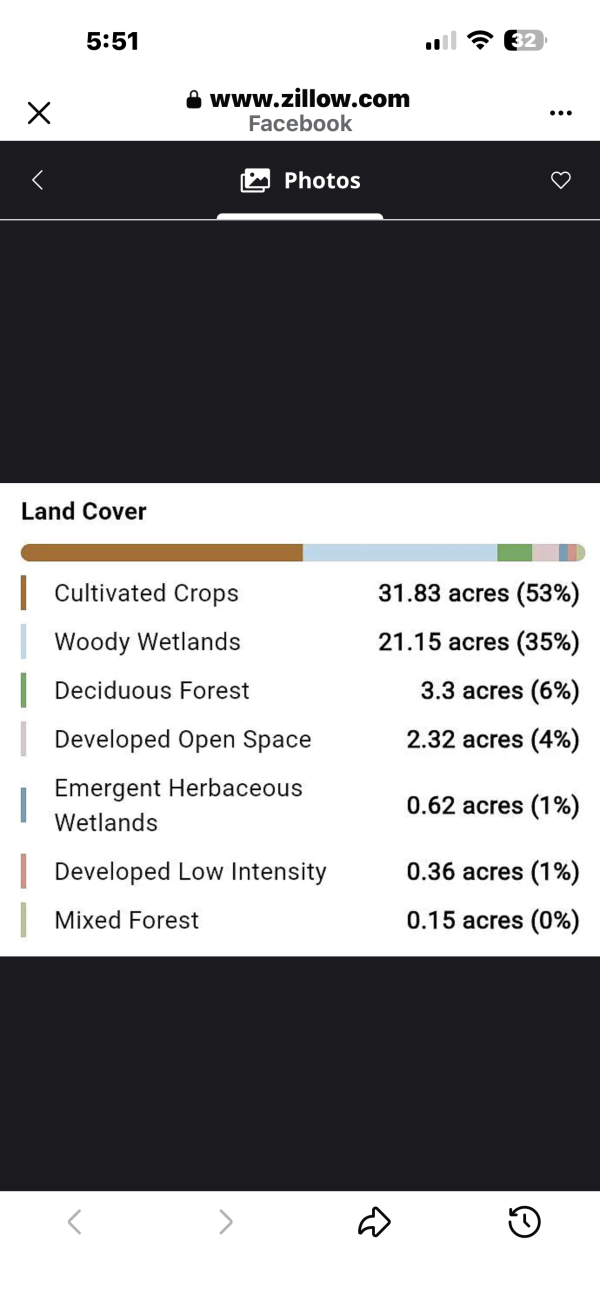Open the history clock icon
This screenshot has width=600, height=1300.
[525, 1221]
